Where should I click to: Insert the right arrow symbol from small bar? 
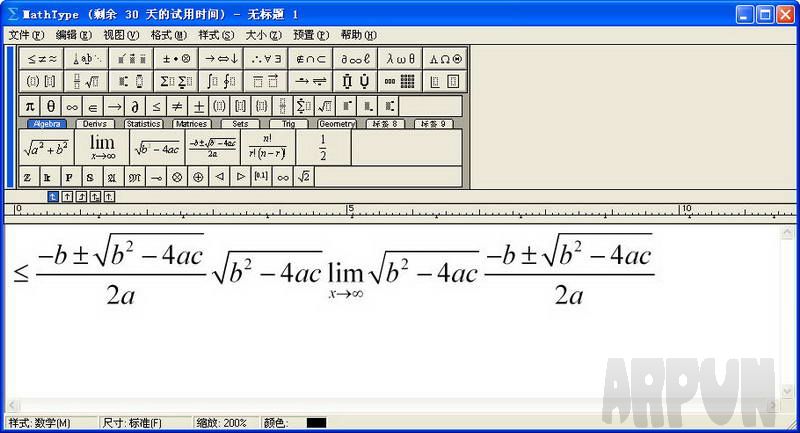114,106
